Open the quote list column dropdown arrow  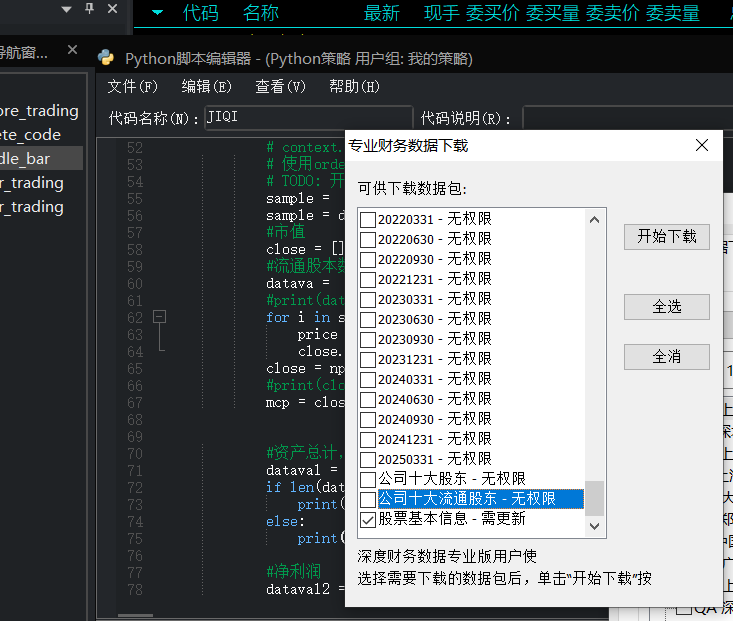[158, 13]
